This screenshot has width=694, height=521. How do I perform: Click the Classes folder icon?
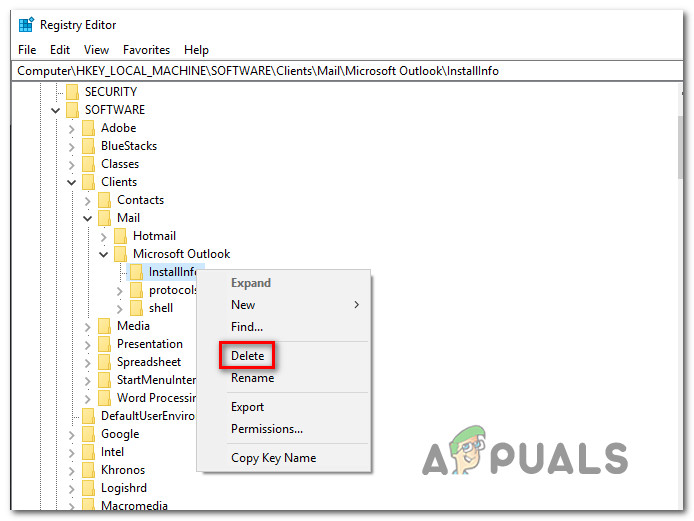coord(89,164)
